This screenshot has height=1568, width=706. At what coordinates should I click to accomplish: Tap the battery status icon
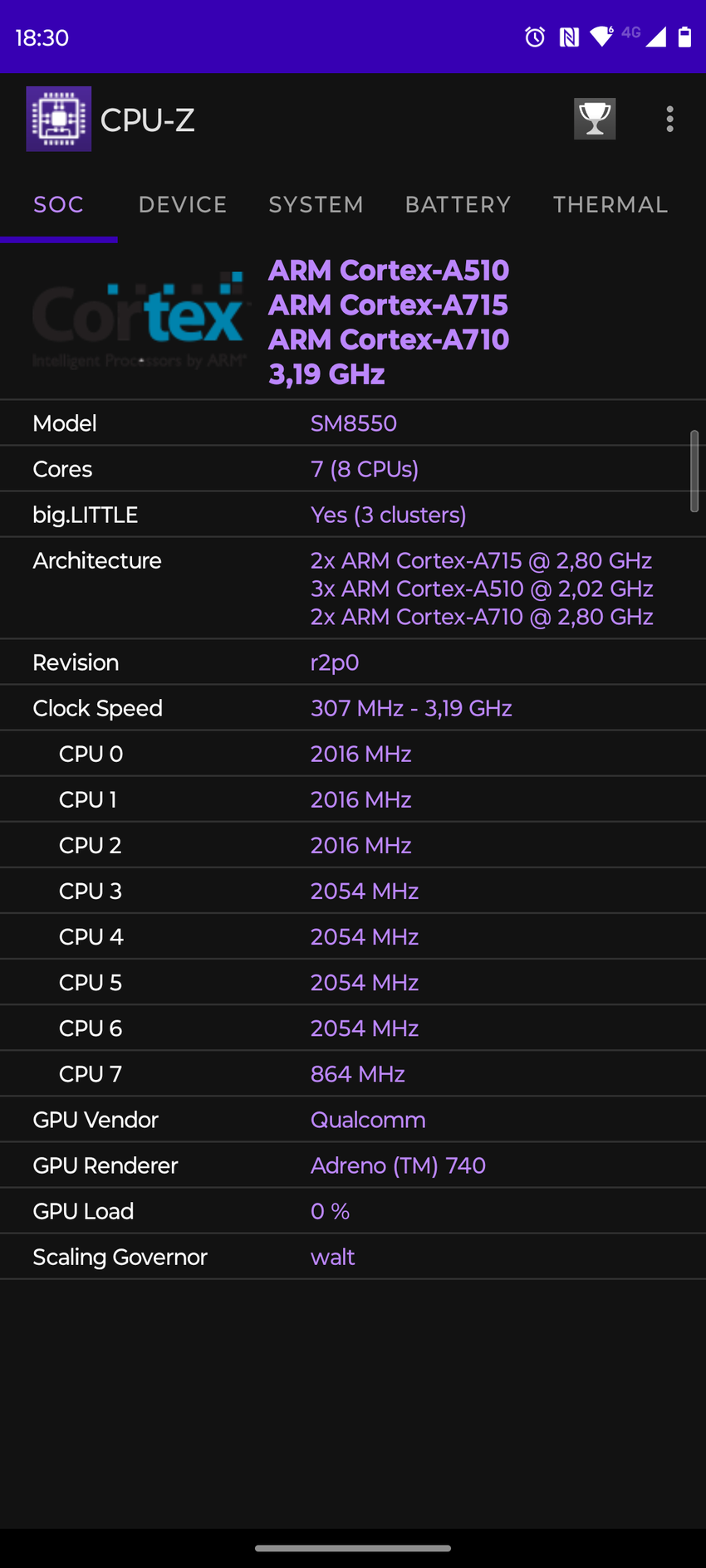684,37
